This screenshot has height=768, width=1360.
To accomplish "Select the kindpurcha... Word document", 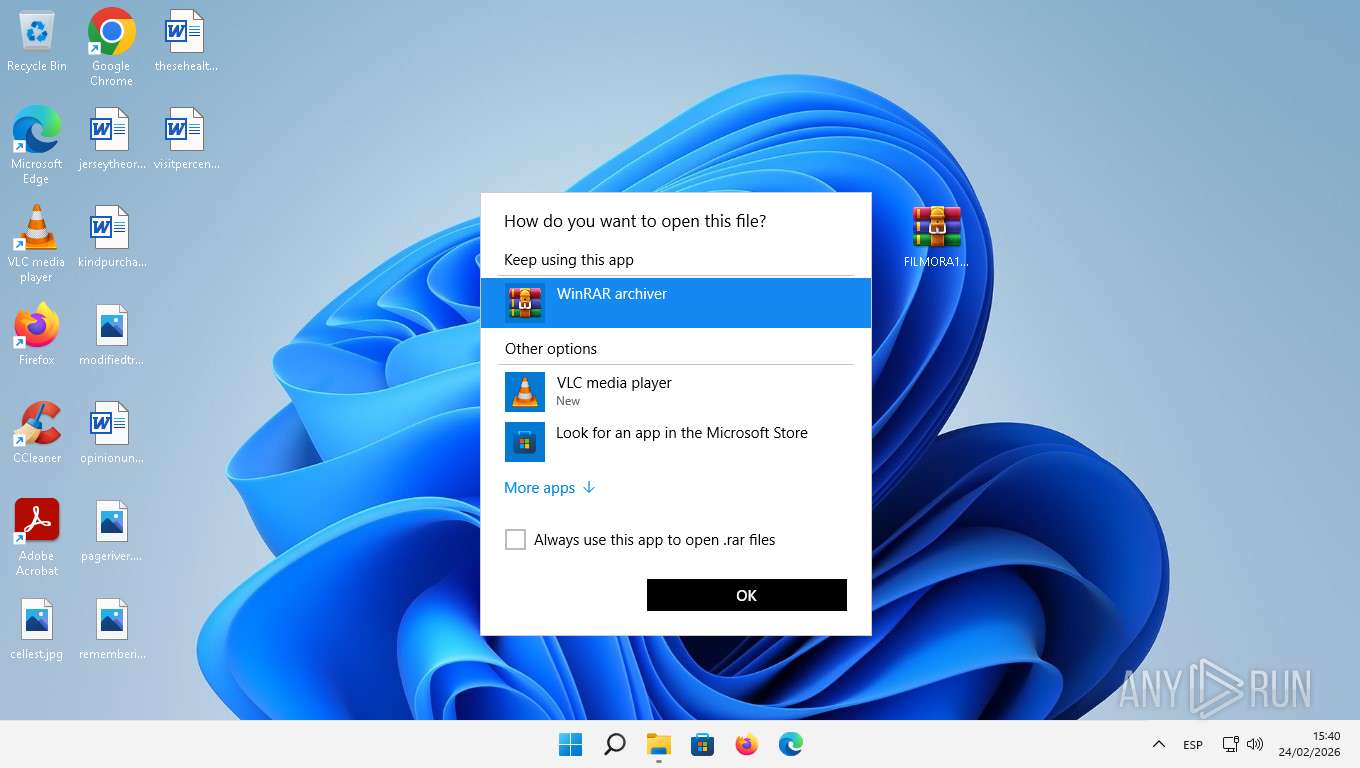I will tap(111, 238).
